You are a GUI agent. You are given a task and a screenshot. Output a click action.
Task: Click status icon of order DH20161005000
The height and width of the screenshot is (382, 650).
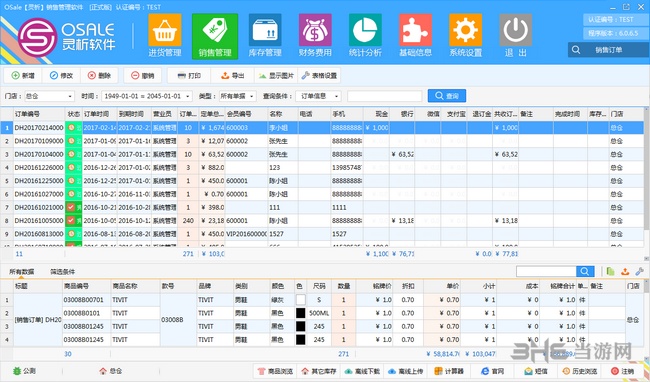71,220
